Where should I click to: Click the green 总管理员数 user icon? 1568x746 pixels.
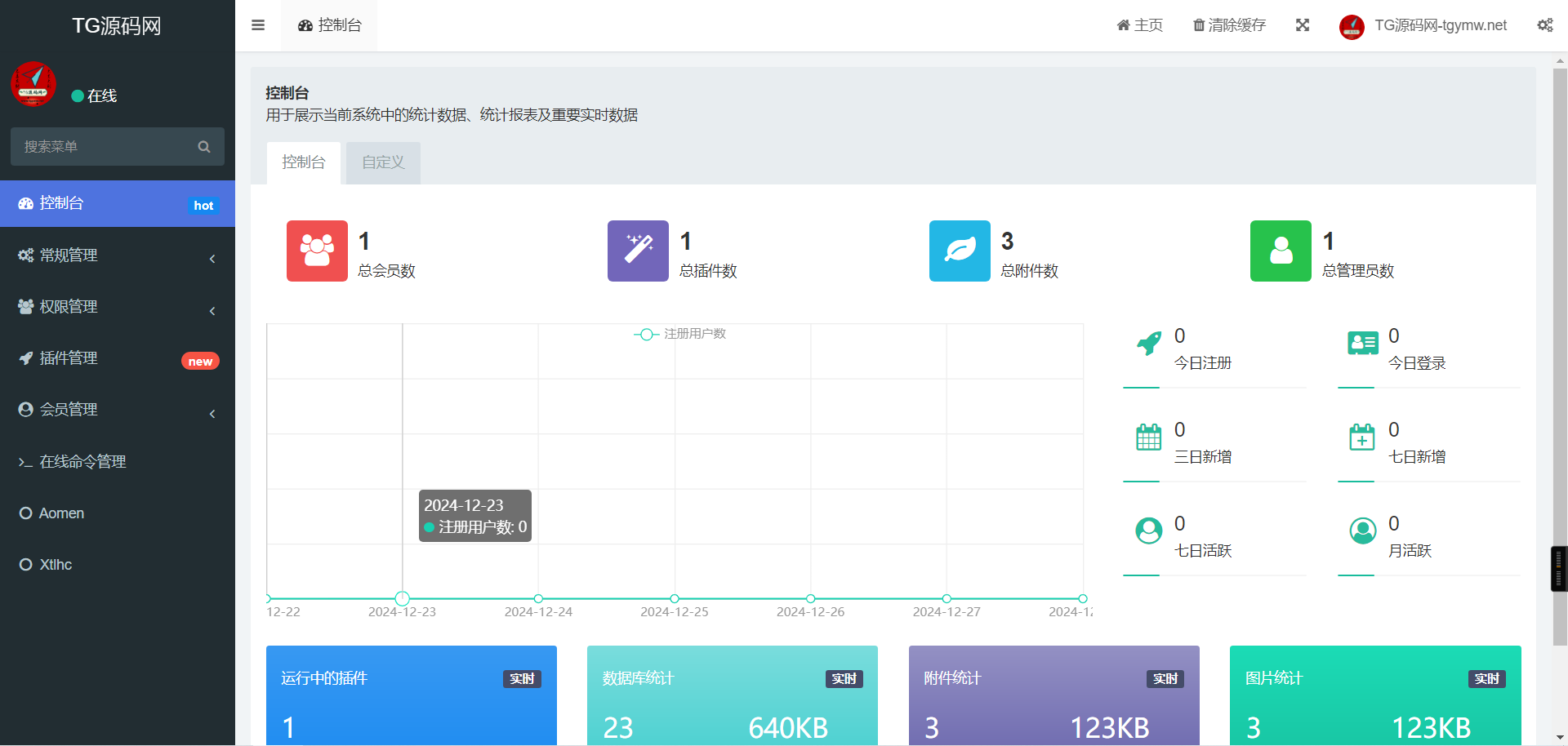(x=1281, y=251)
